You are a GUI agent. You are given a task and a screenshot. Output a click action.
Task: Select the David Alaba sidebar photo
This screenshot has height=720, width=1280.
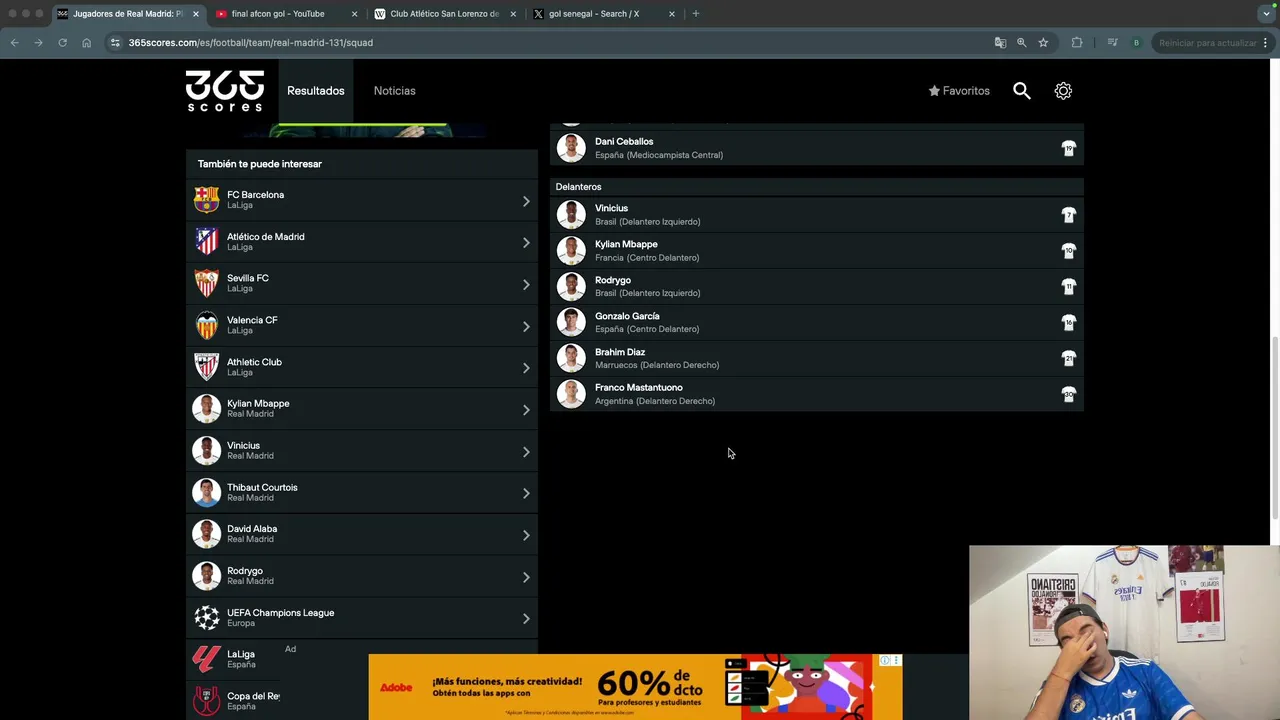pyautogui.click(x=207, y=534)
